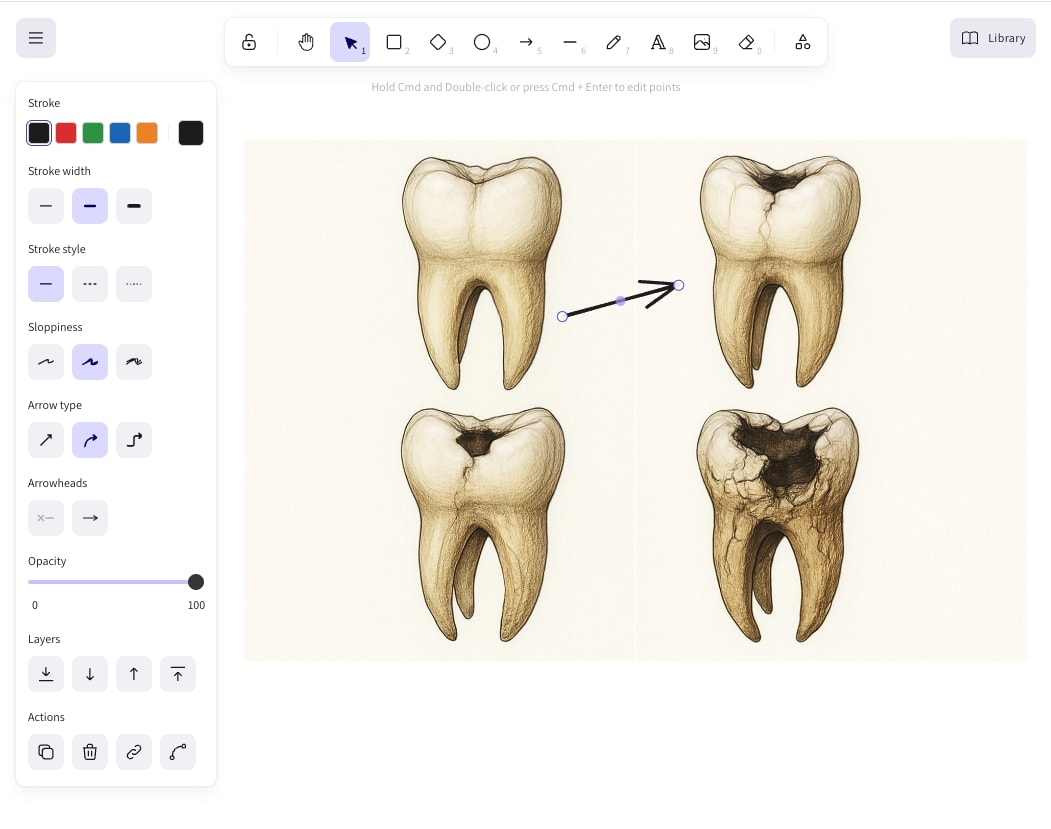
Task: Send the arrow to back layer
Action: point(46,674)
